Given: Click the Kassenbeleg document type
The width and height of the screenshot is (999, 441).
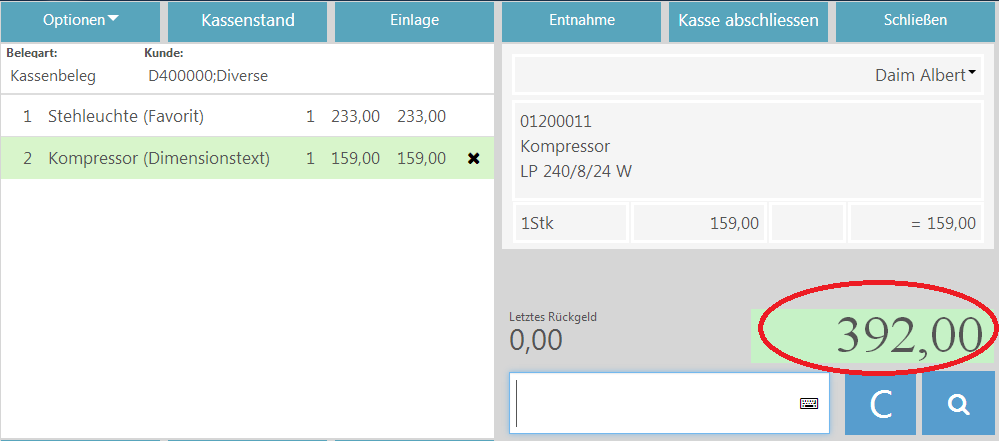Looking at the screenshot, I should (53, 75).
